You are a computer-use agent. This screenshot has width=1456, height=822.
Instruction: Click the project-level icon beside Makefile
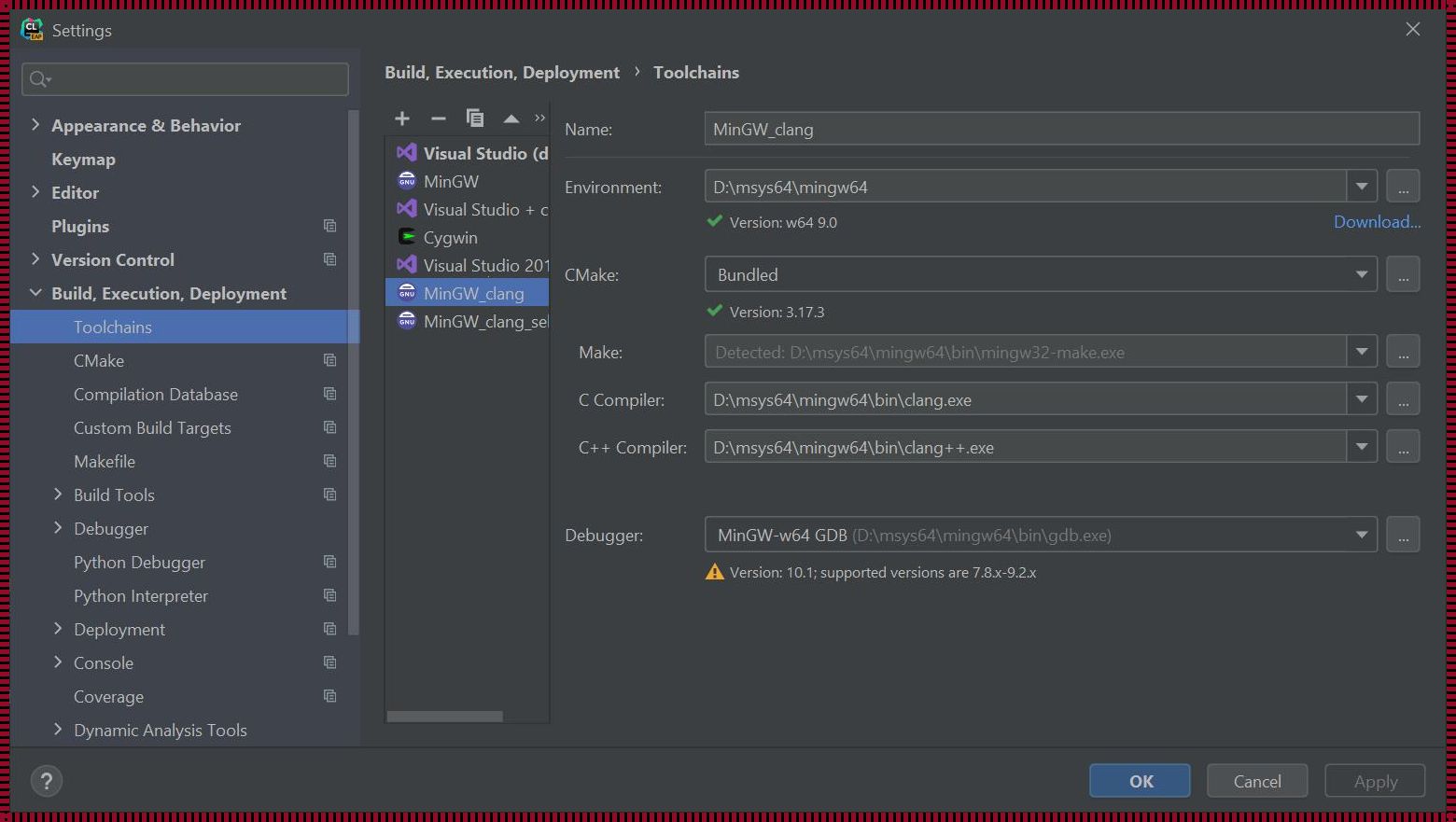click(329, 461)
